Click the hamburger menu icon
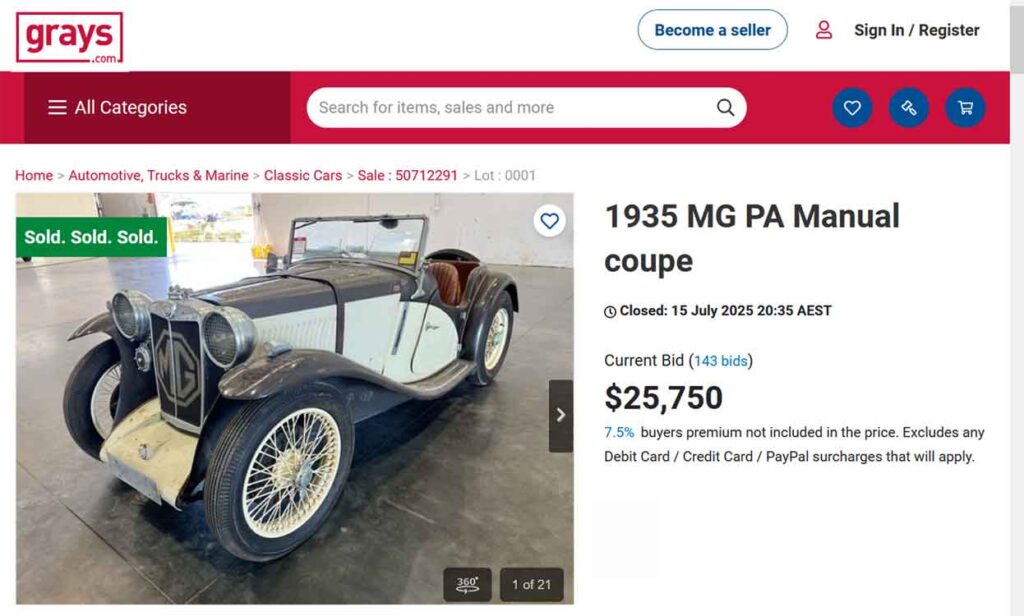 click(57, 108)
